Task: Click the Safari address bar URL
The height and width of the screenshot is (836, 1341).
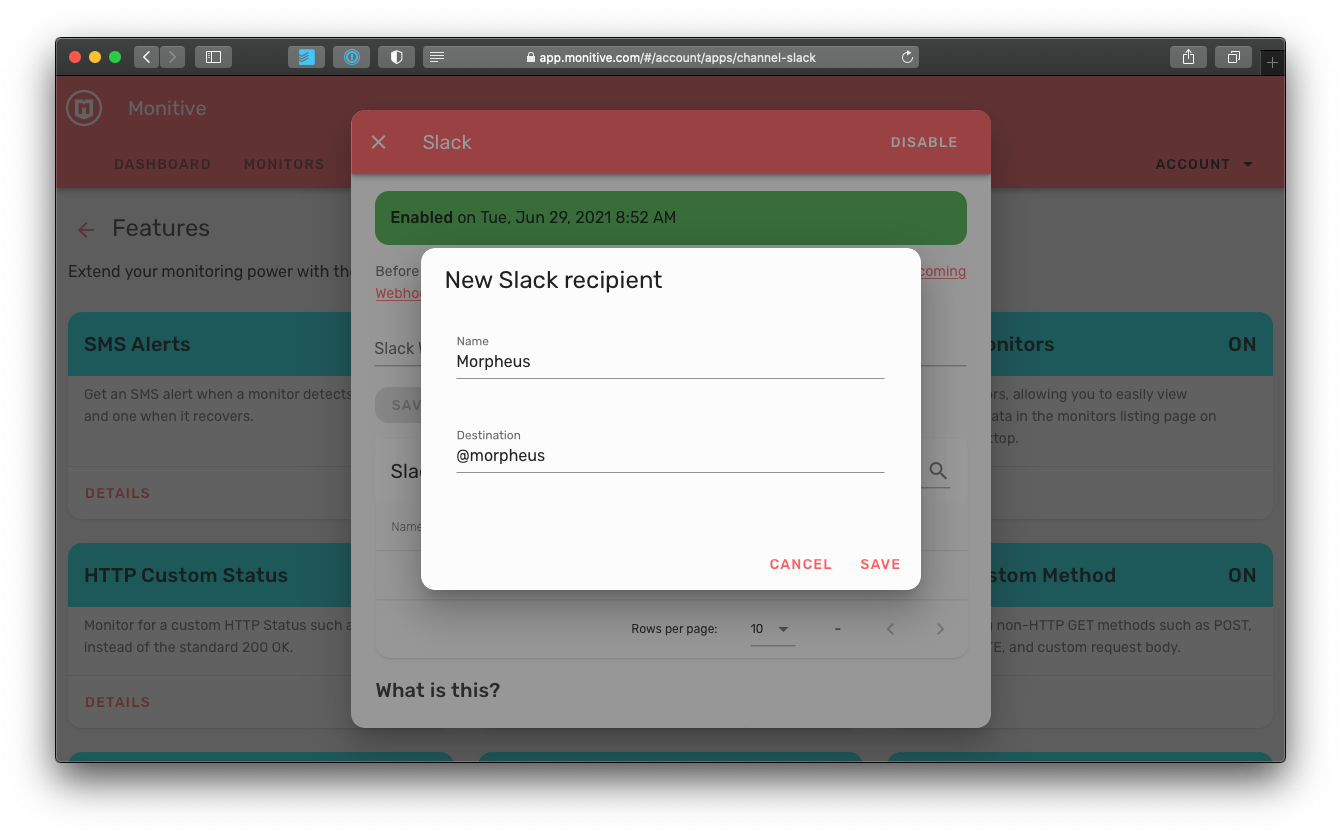Action: pos(670,57)
